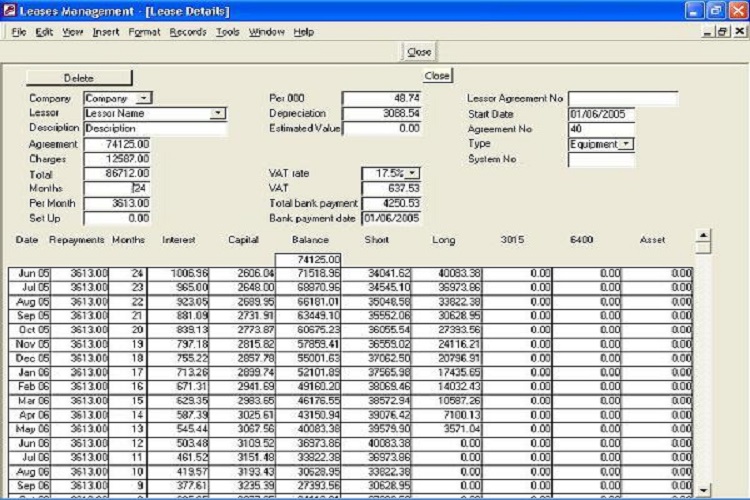Minimize the inner Lease Details child window
This screenshot has height=500, width=750.
point(708,32)
